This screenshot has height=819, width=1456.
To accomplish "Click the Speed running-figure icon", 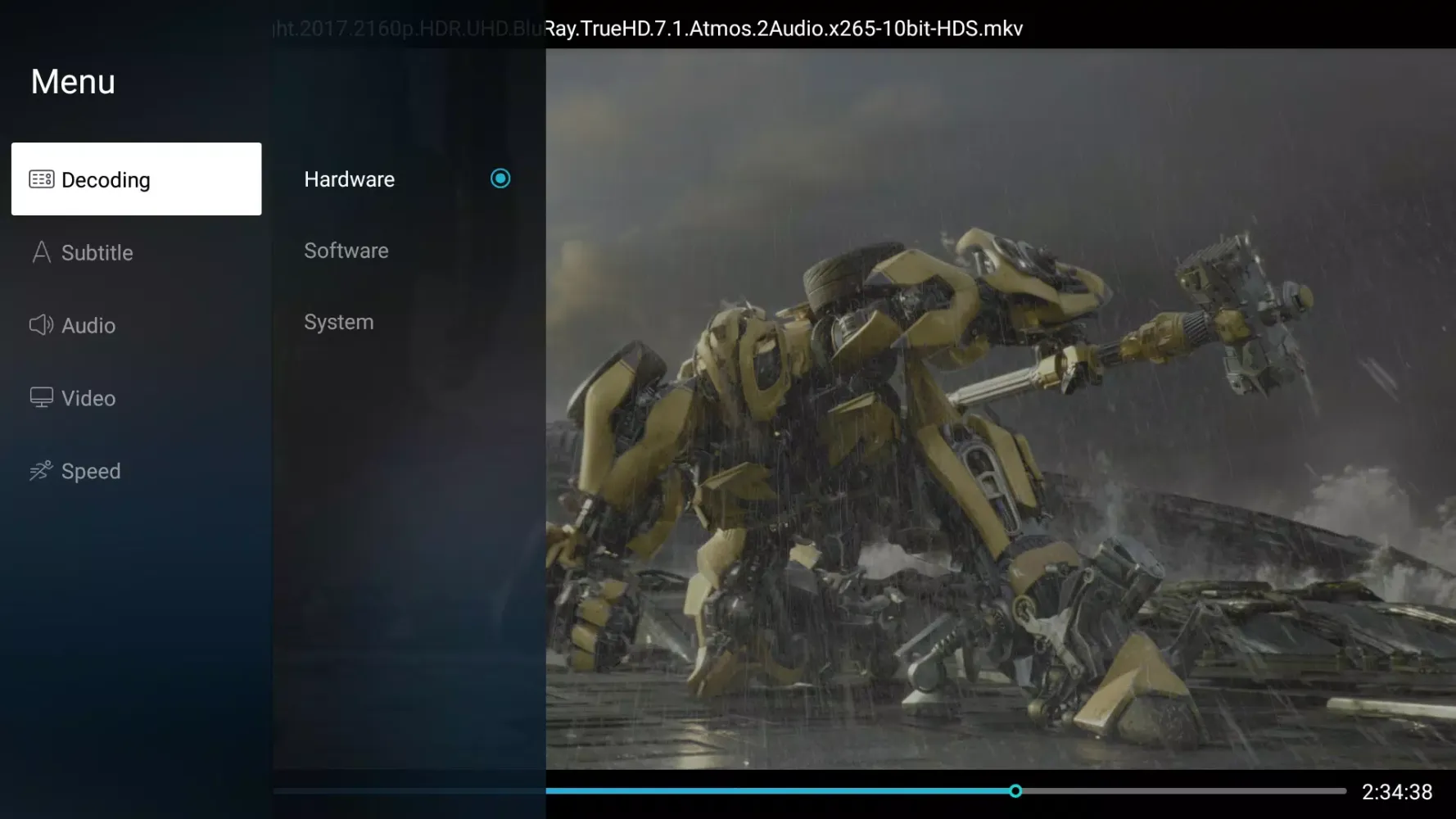I will (x=41, y=470).
